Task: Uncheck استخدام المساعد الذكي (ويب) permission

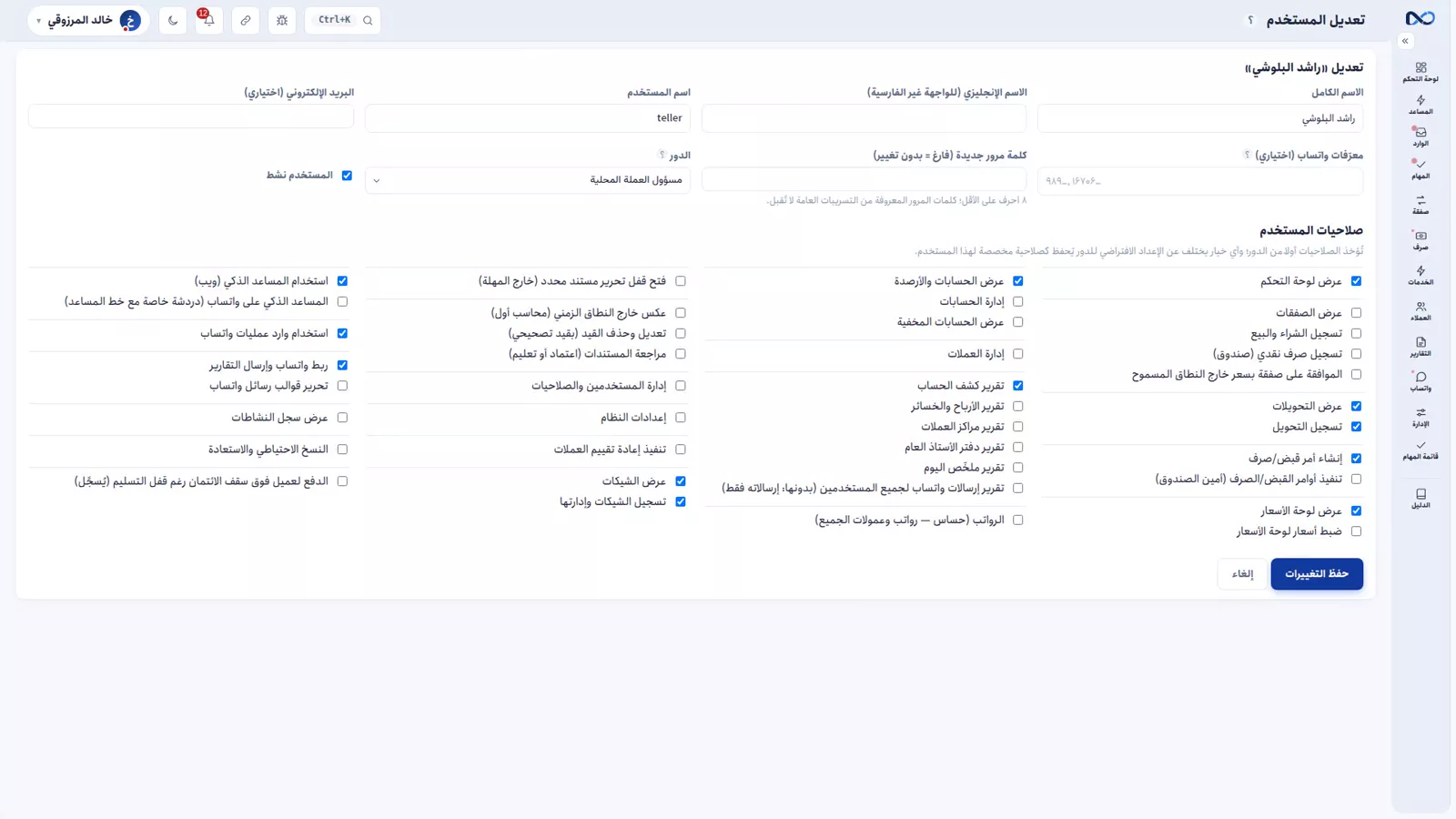Action: (x=342, y=281)
